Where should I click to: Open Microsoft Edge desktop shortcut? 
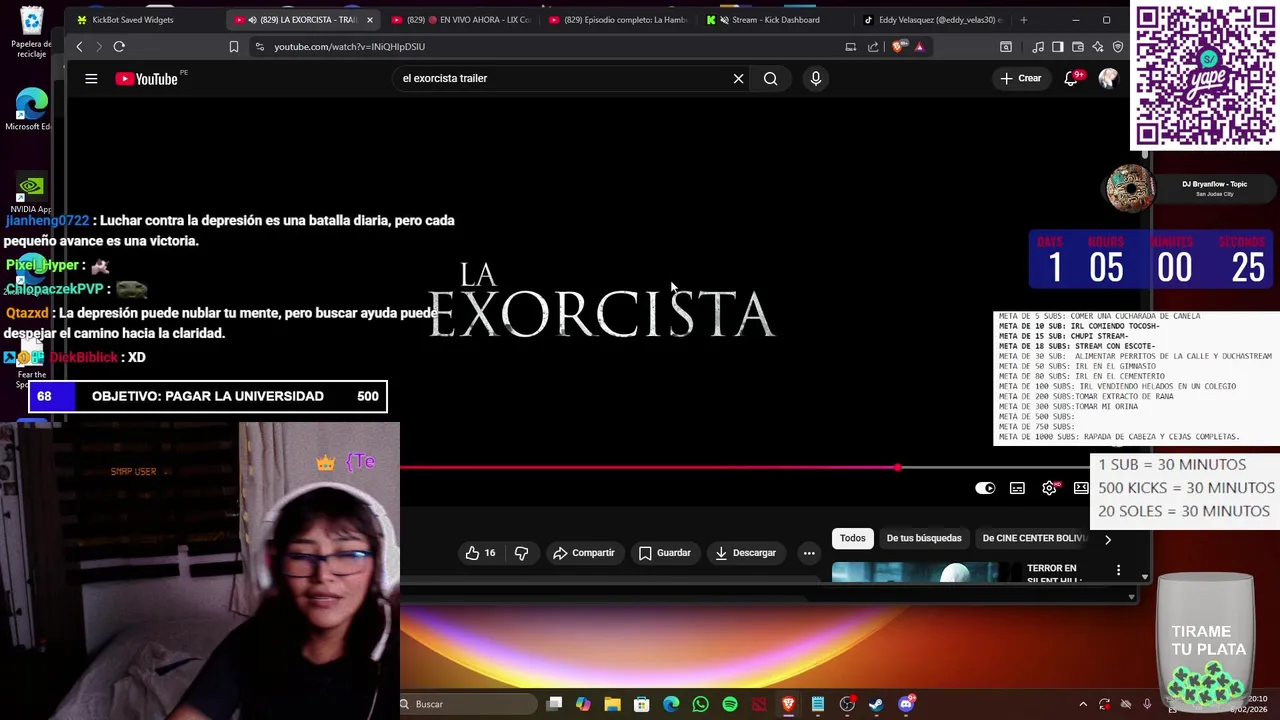tap(30, 110)
